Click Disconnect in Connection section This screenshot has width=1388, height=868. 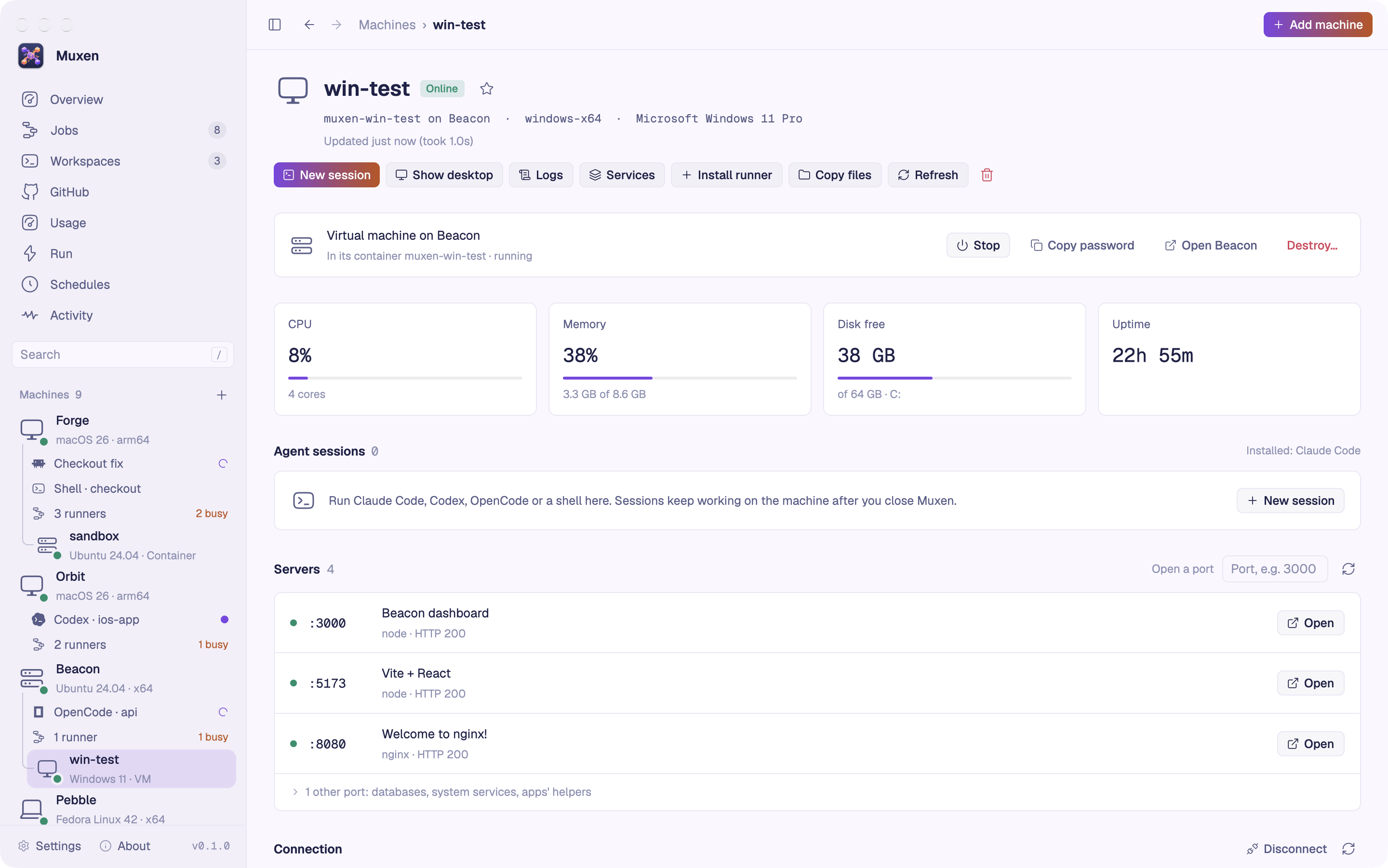1286,848
